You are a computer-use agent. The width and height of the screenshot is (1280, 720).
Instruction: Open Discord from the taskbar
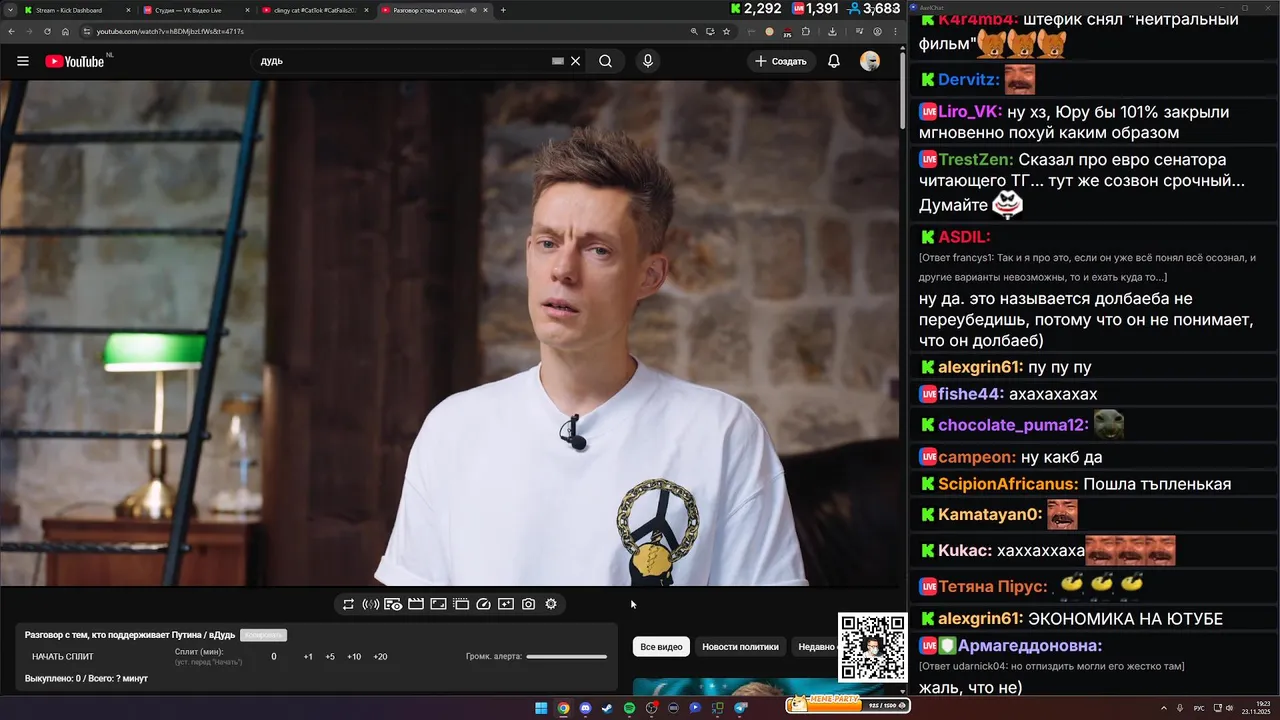tap(585, 708)
